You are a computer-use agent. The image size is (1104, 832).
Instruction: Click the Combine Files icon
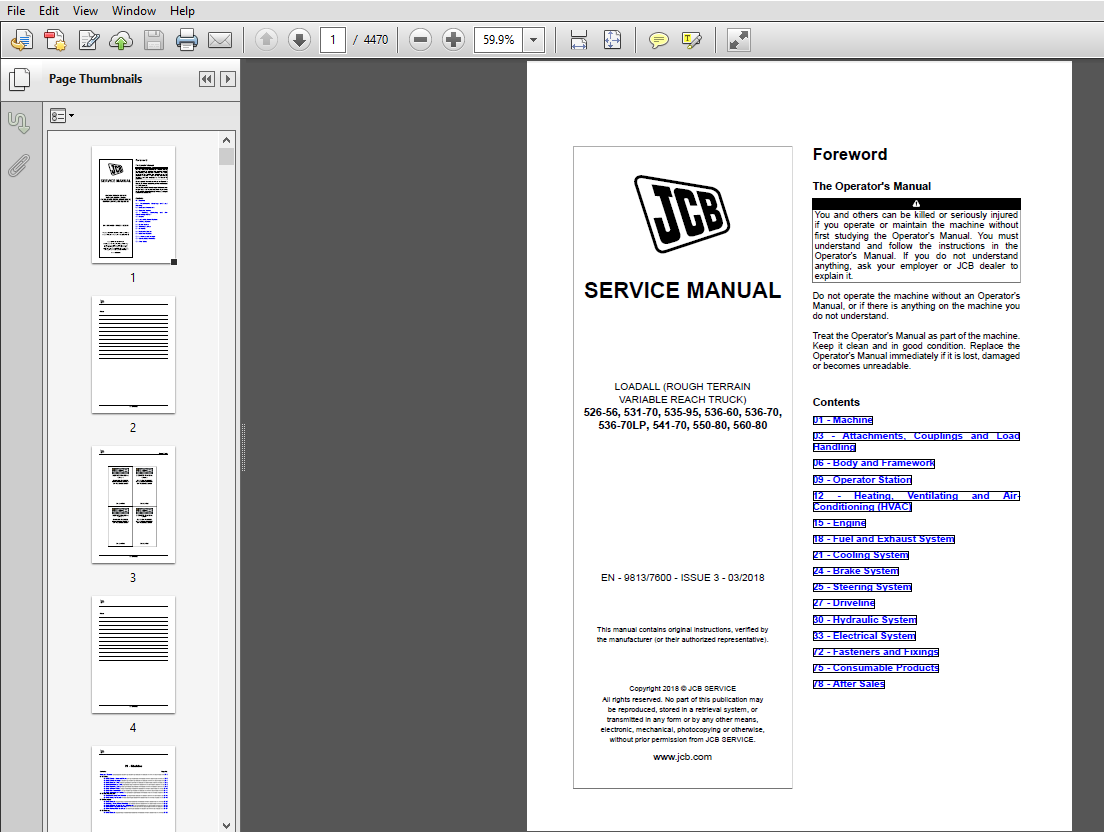pos(55,40)
